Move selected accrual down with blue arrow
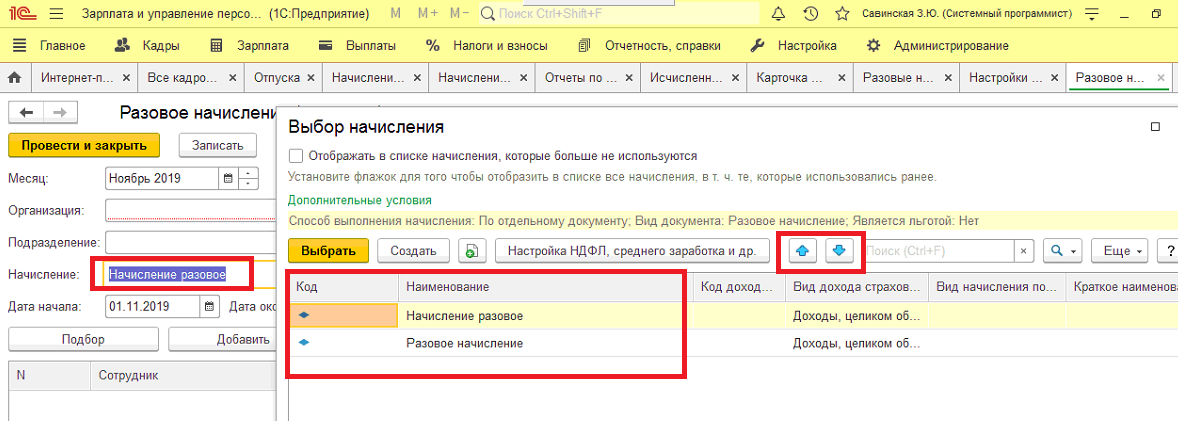The image size is (1178, 421). (839, 250)
